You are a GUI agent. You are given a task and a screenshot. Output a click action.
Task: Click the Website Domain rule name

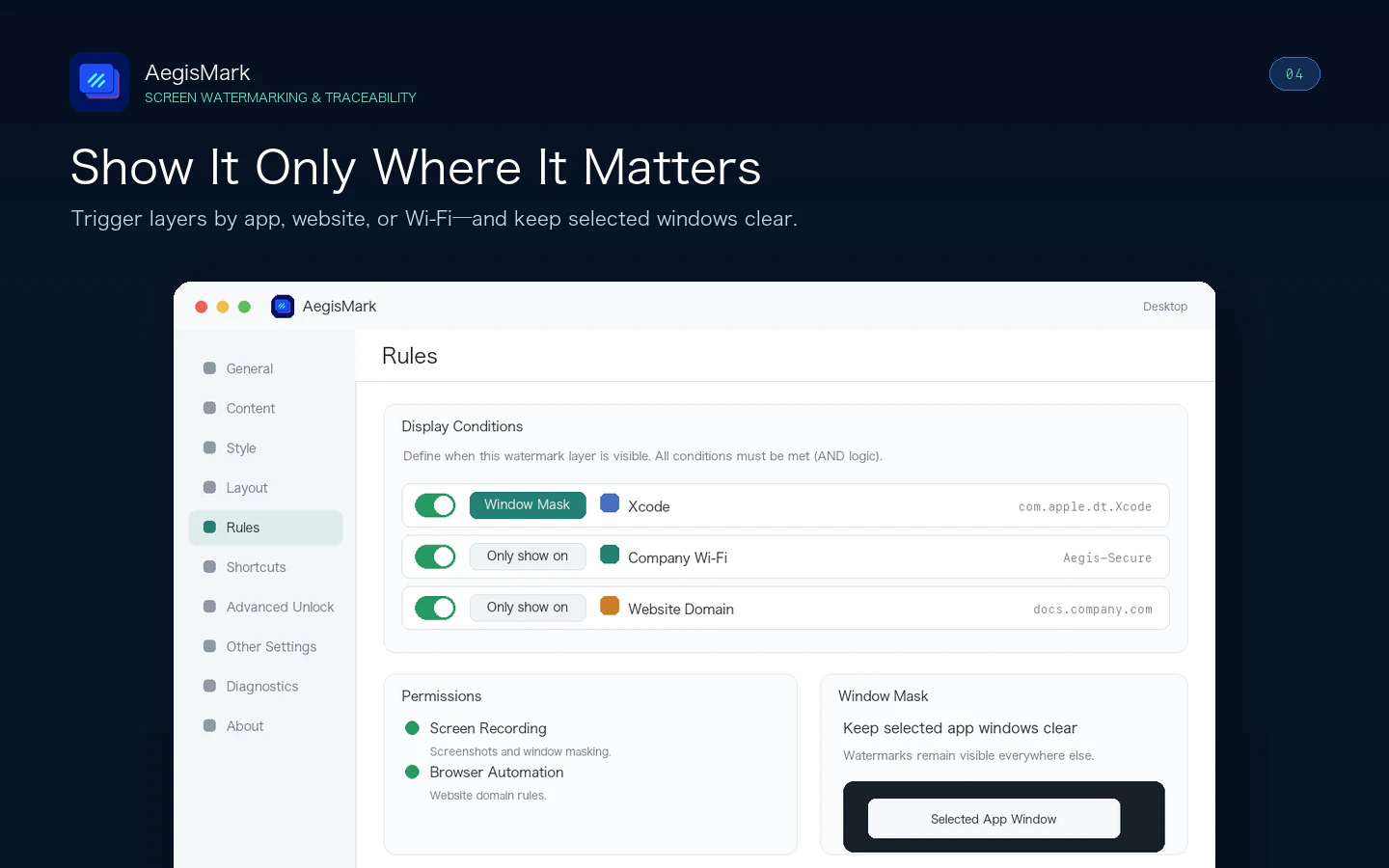coord(681,609)
